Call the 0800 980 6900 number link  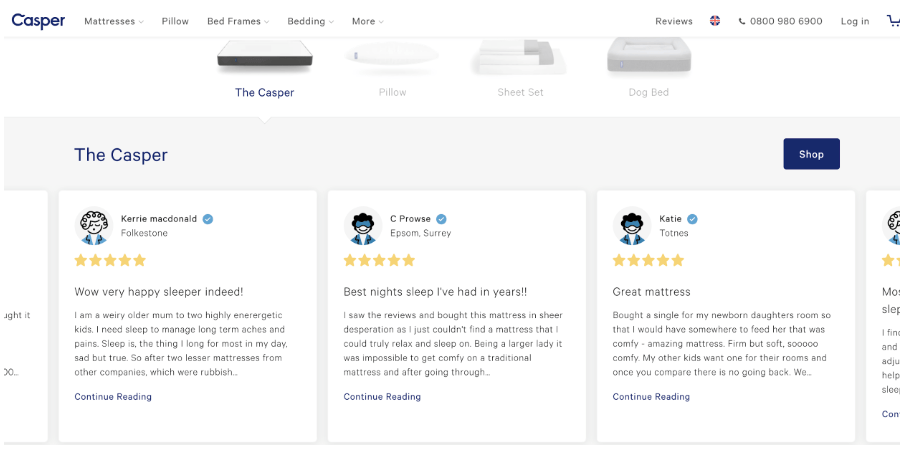pyautogui.click(x=786, y=21)
